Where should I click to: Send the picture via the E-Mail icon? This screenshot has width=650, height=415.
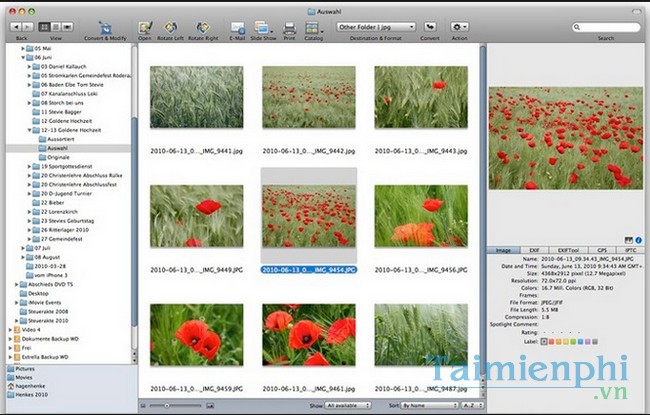coord(238,28)
